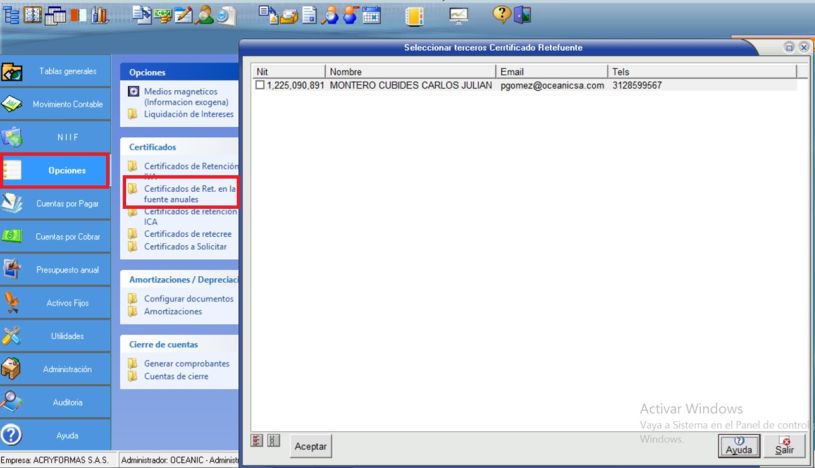Click the deselect-all icon left of Aceptar
Image resolution: width=815 pixels, height=468 pixels.
pyautogui.click(x=274, y=441)
